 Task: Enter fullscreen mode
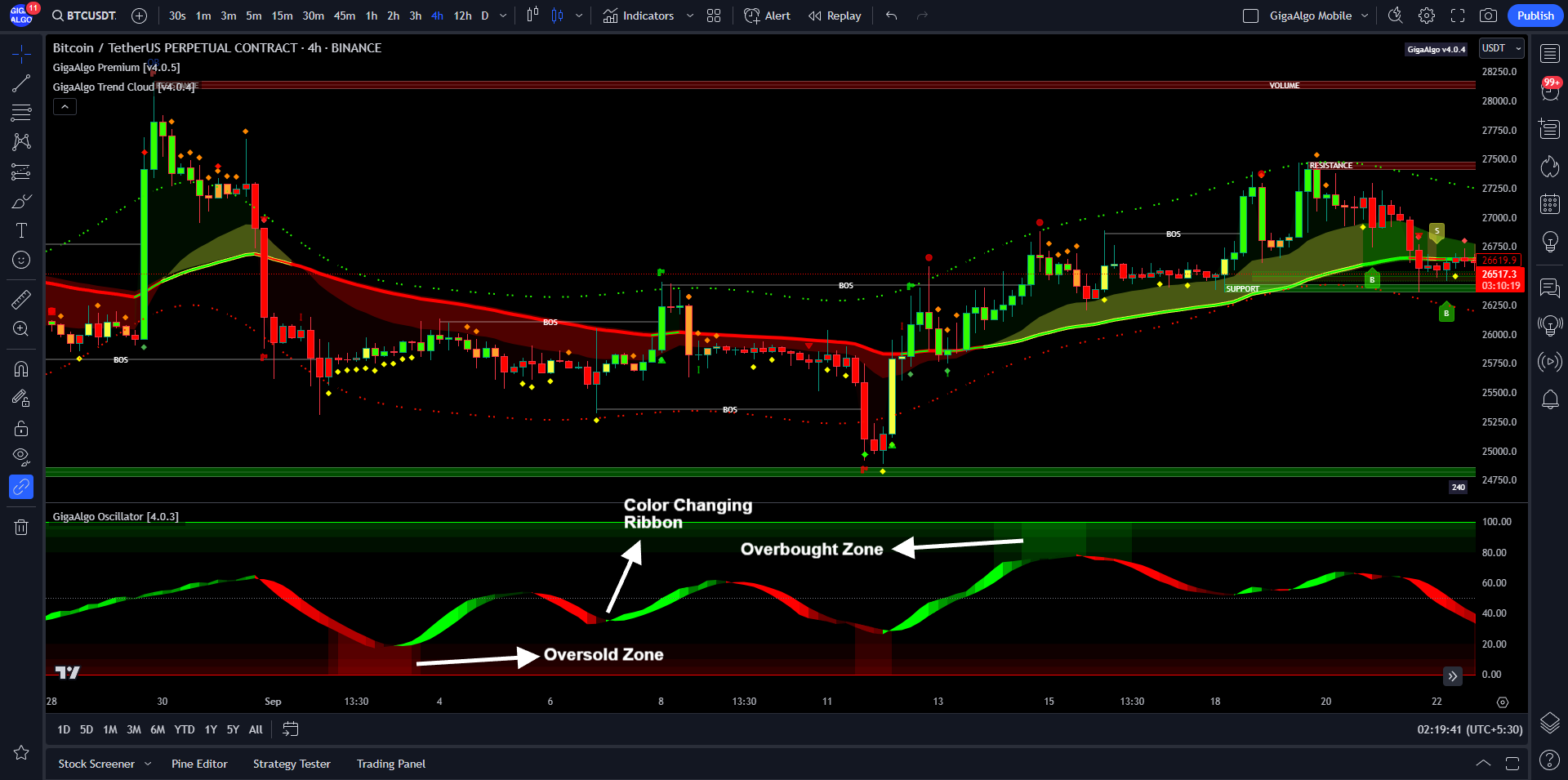(x=1457, y=16)
